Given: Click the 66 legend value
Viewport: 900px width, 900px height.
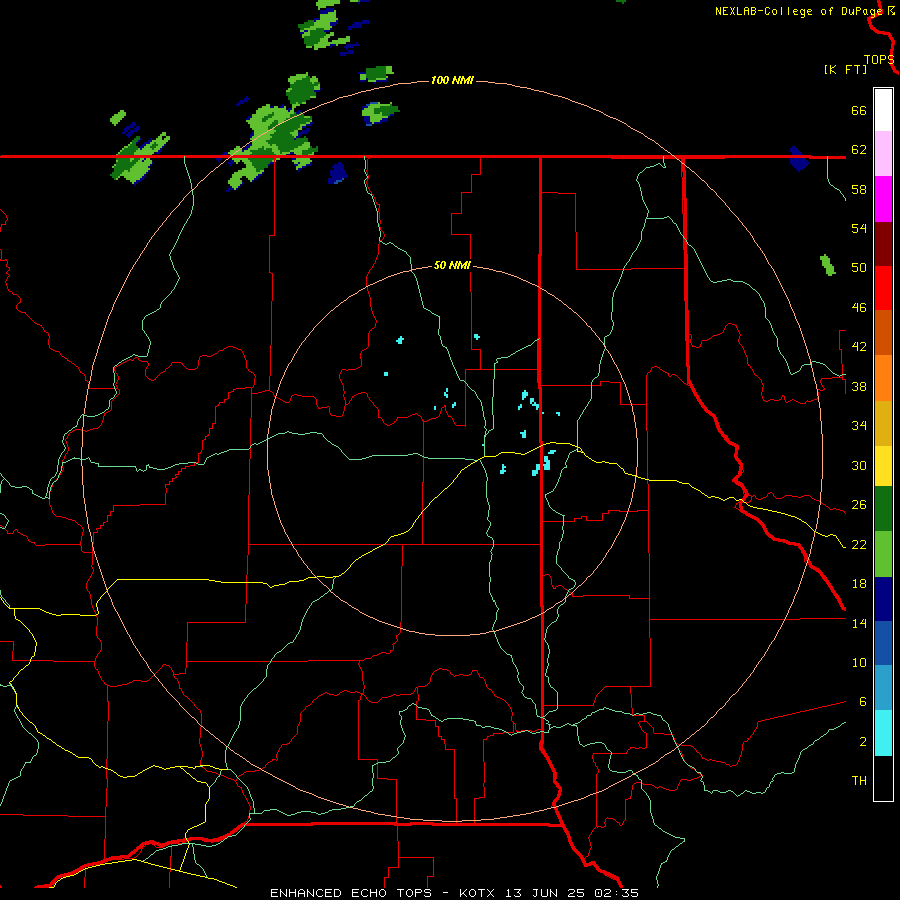Looking at the screenshot, I should coord(859,110).
